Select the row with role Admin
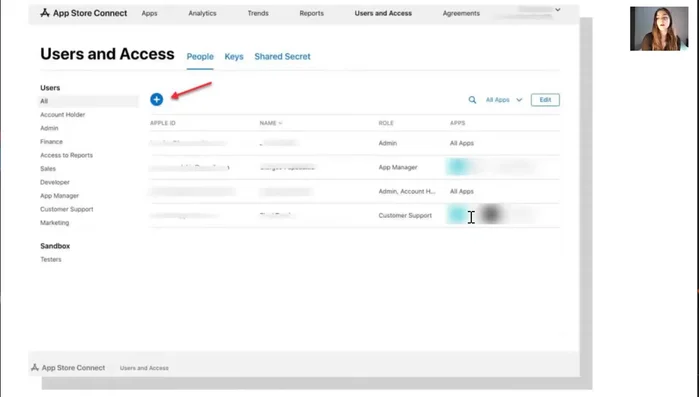Viewport: 699px width, 397px height. [354, 143]
